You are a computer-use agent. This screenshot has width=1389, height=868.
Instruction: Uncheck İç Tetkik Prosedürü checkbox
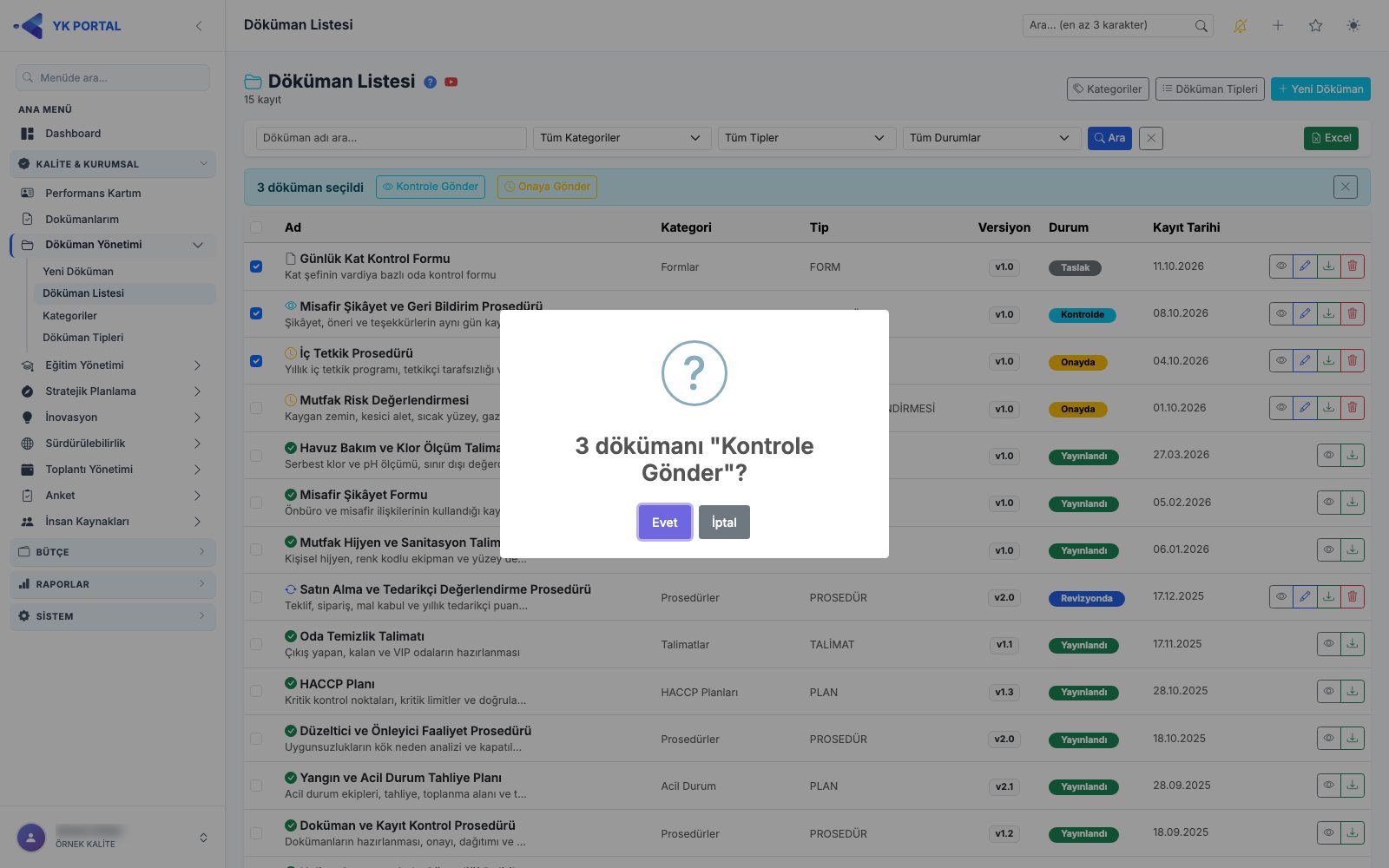pyautogui.click(x=256, y=361)
